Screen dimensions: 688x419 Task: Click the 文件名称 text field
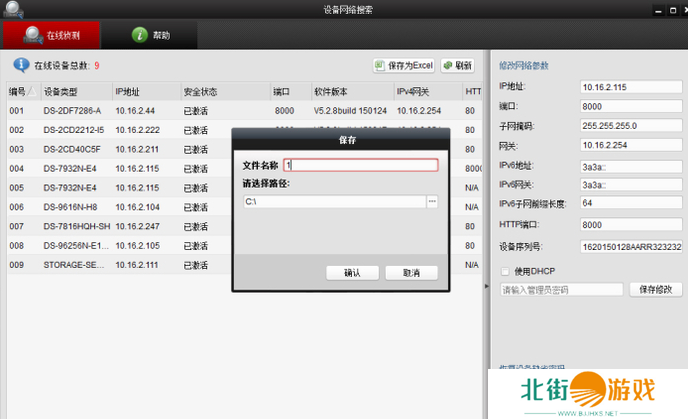pyautogui.click(x=360, y=166)
